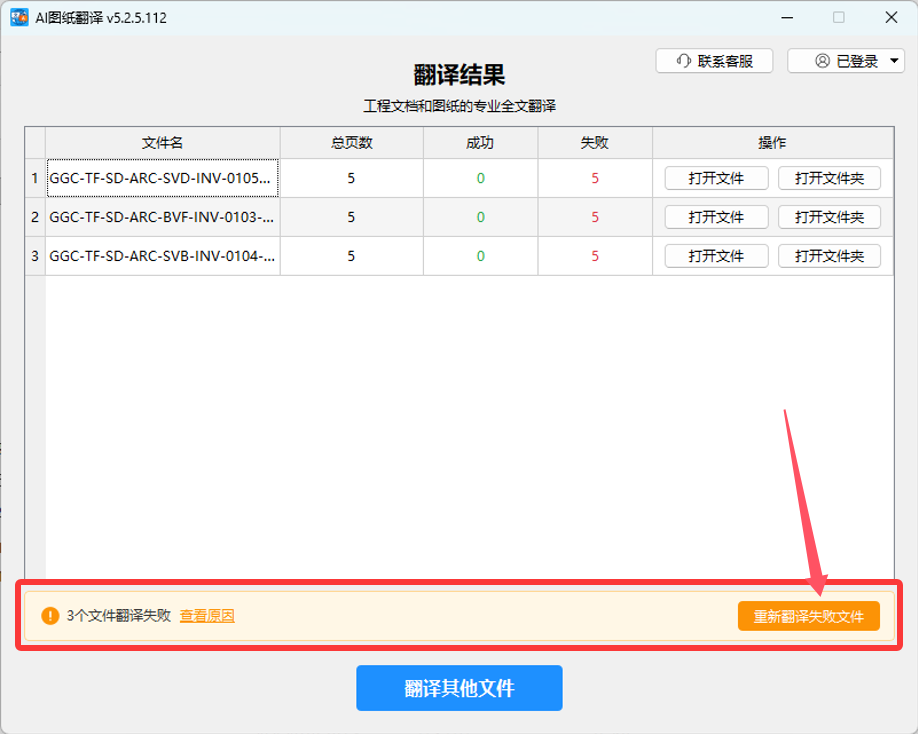The image size is (918, 734).
Task: Select file name GGC-TF-SD-ARC-SVD-INV-0105...
Action: pos(162,178)
